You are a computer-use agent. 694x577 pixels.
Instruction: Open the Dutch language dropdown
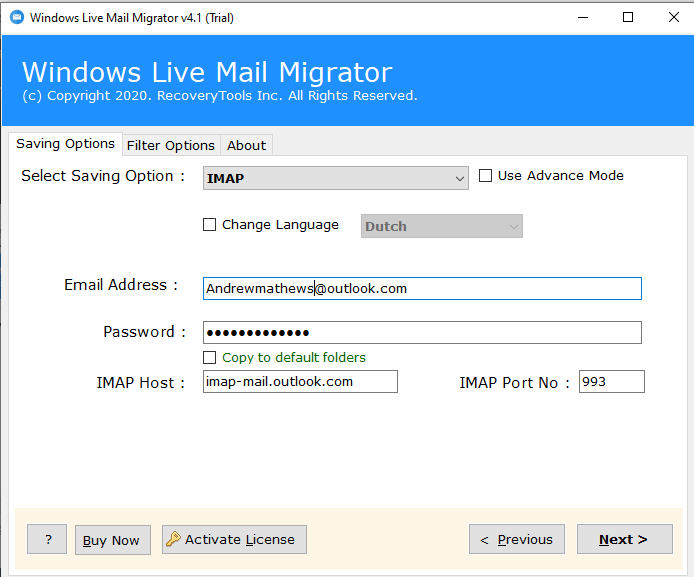click(442, 226)
